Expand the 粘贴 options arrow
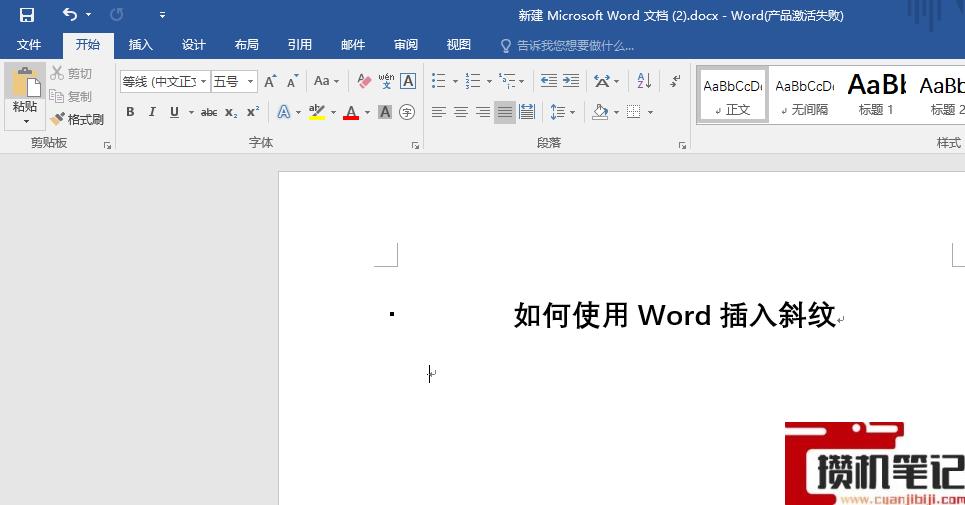 pyautogui.click(x=25, y=122)
